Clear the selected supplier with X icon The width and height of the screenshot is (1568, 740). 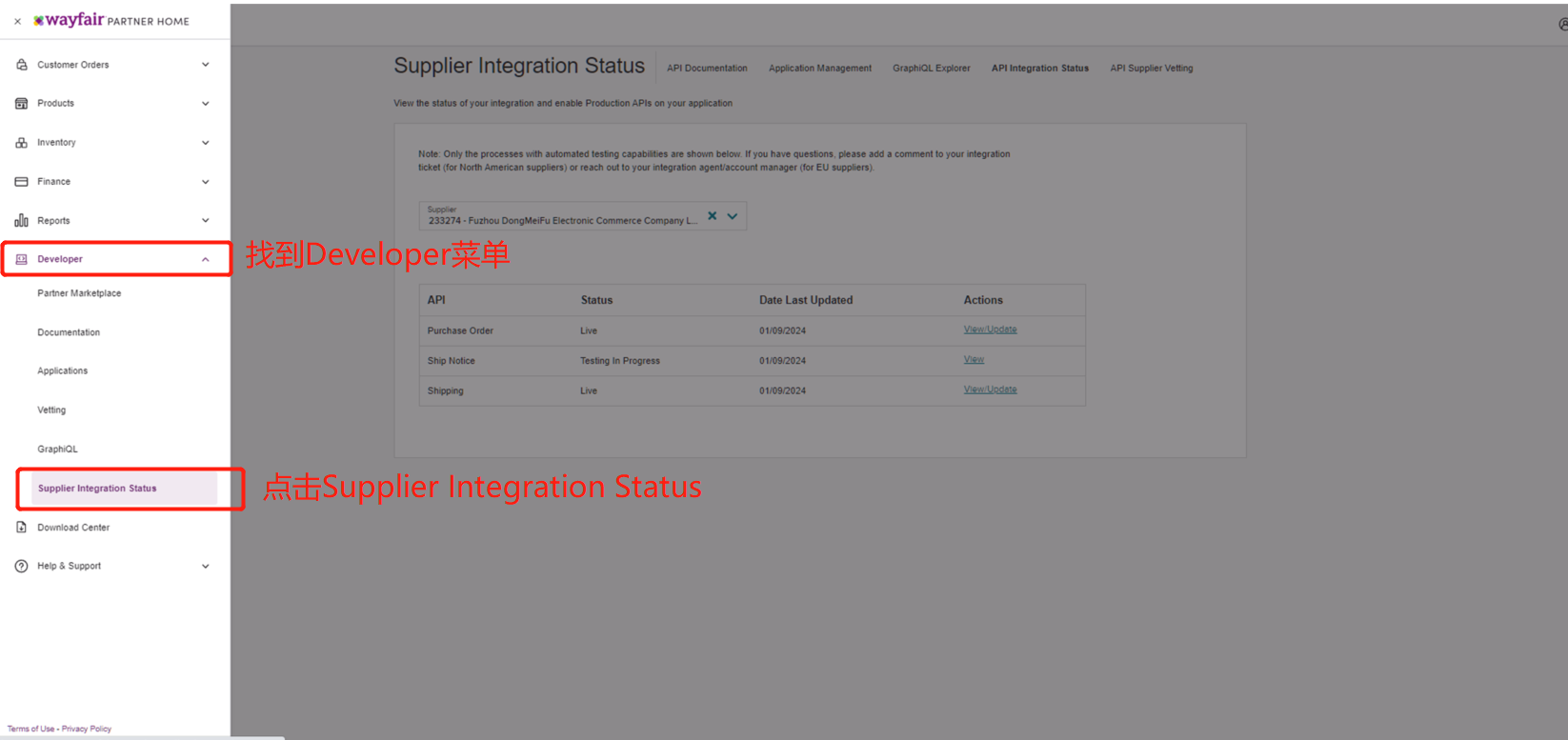click(x=712, y=216)
